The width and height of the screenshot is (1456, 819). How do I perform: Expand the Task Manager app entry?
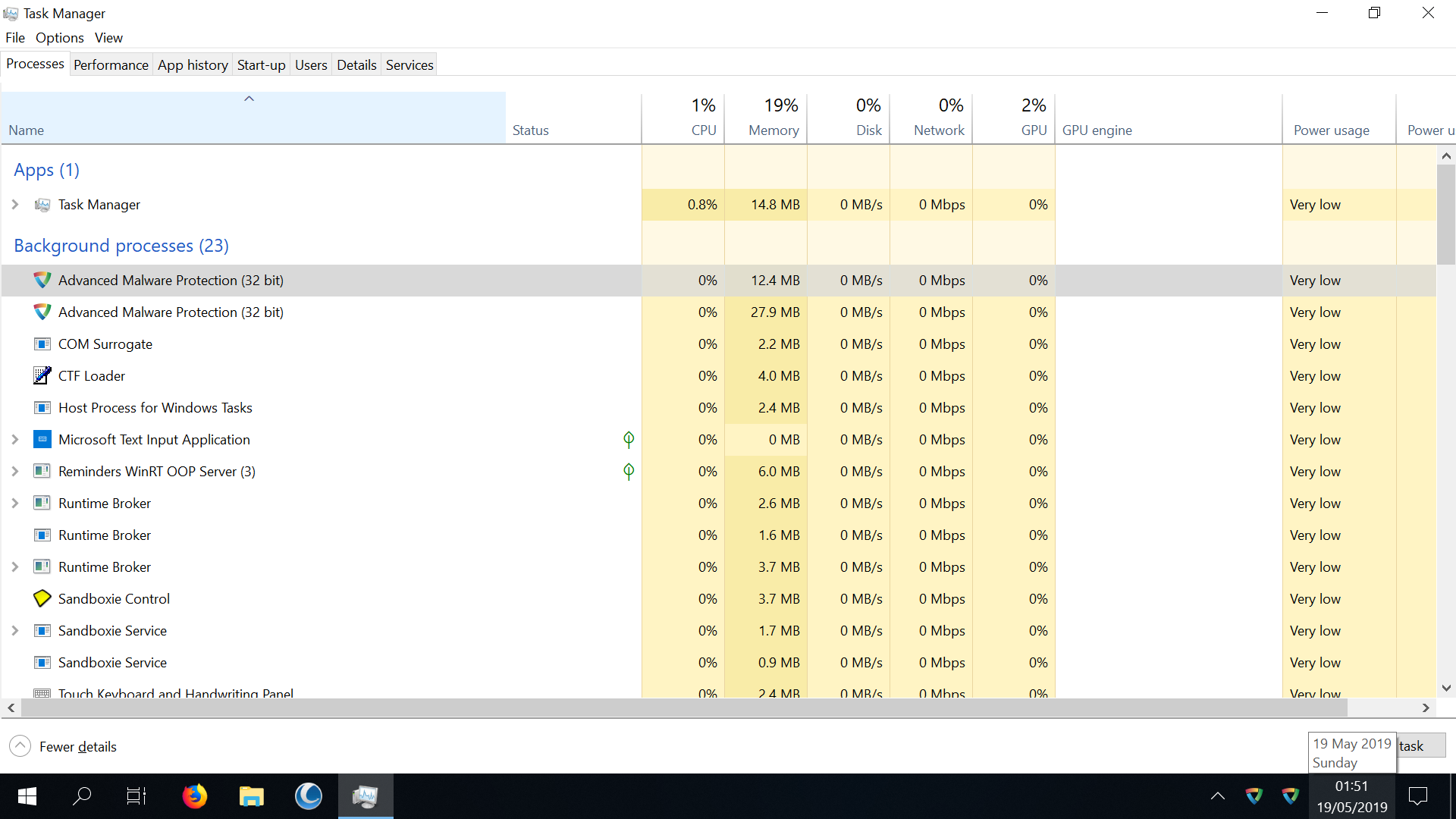[x=15, y=204]
